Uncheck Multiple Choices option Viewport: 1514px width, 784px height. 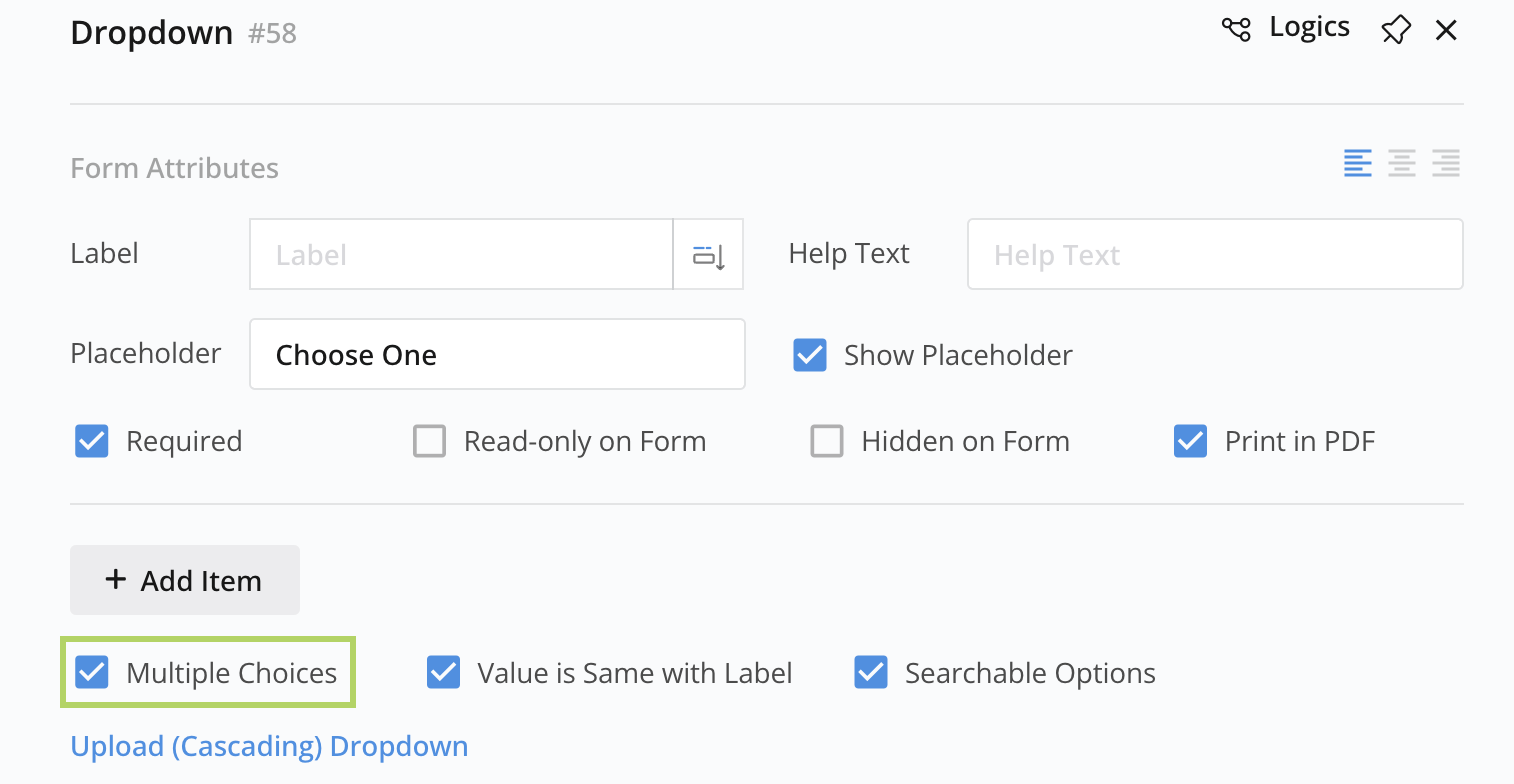[92, 673]
